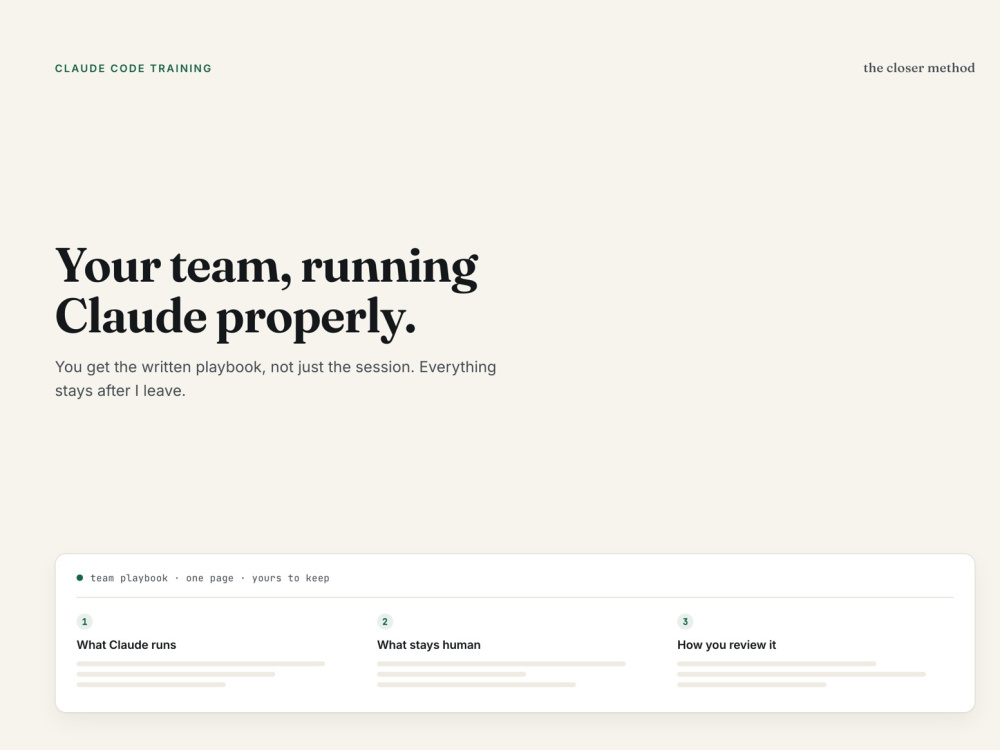Select the 'How you review it' heading

[x=726, y=645]
